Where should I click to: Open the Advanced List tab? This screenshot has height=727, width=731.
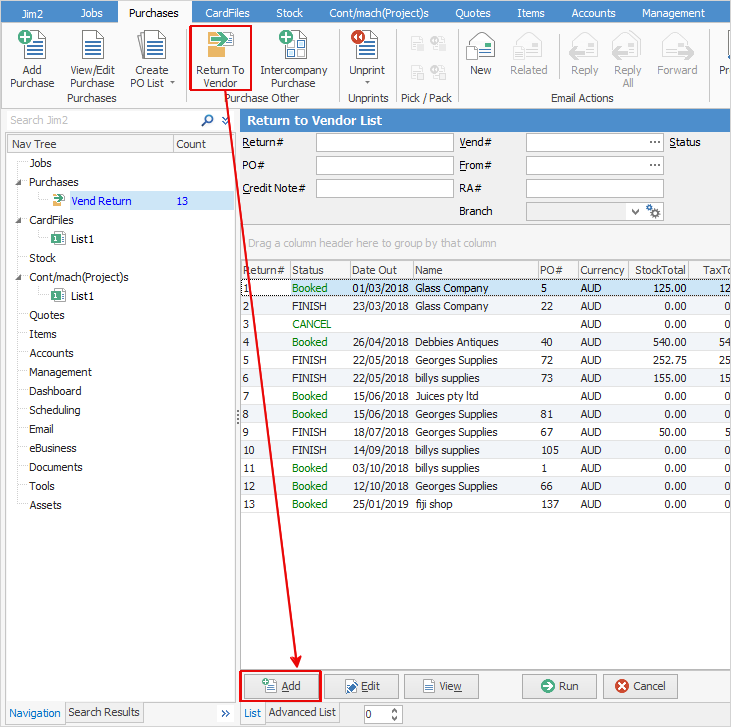click(x=302, y=712)
